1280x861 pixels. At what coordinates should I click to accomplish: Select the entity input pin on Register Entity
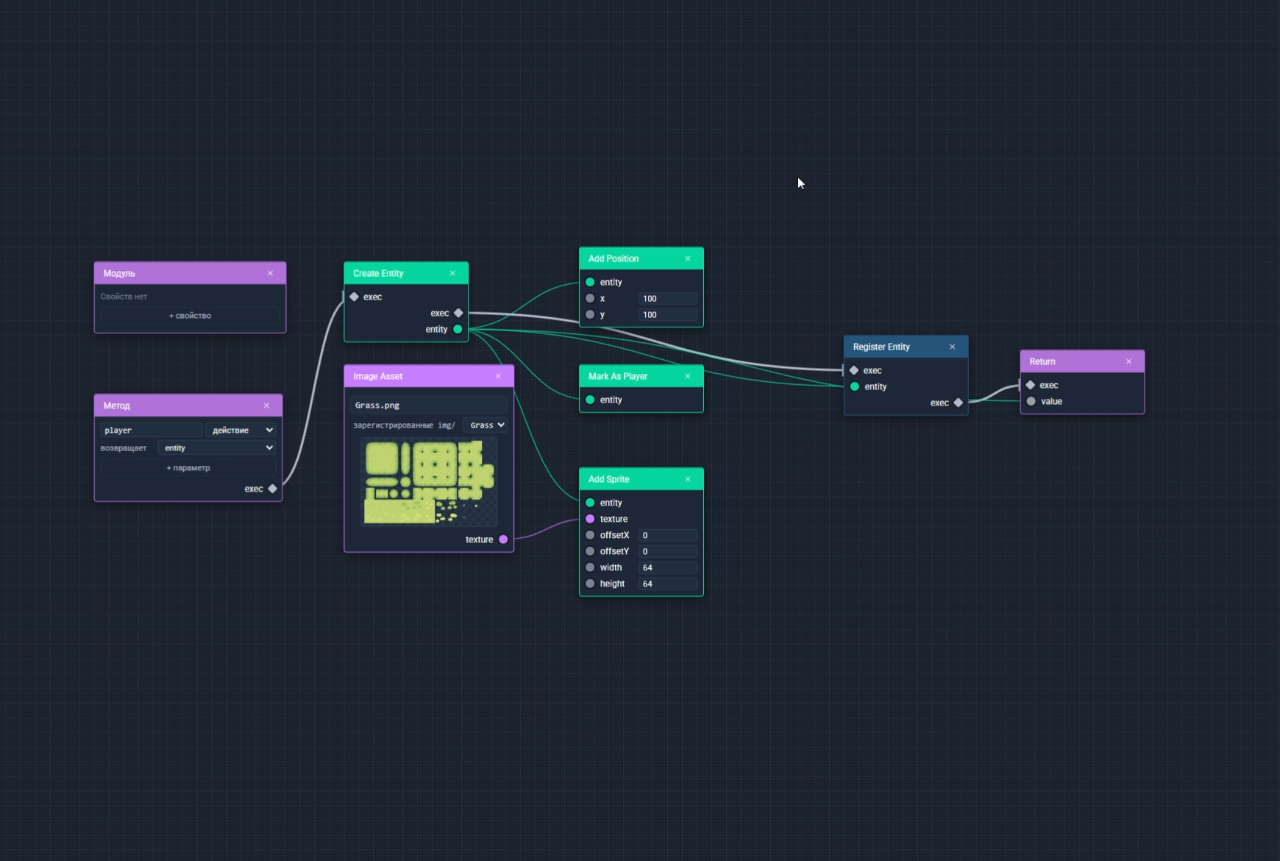(854, 386)
